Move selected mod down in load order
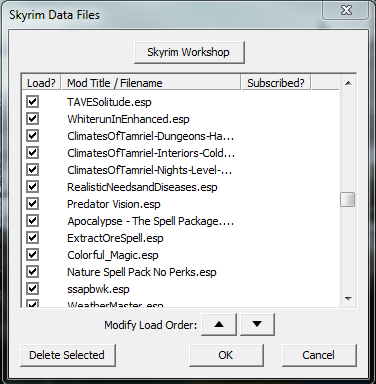 point(257,324)
